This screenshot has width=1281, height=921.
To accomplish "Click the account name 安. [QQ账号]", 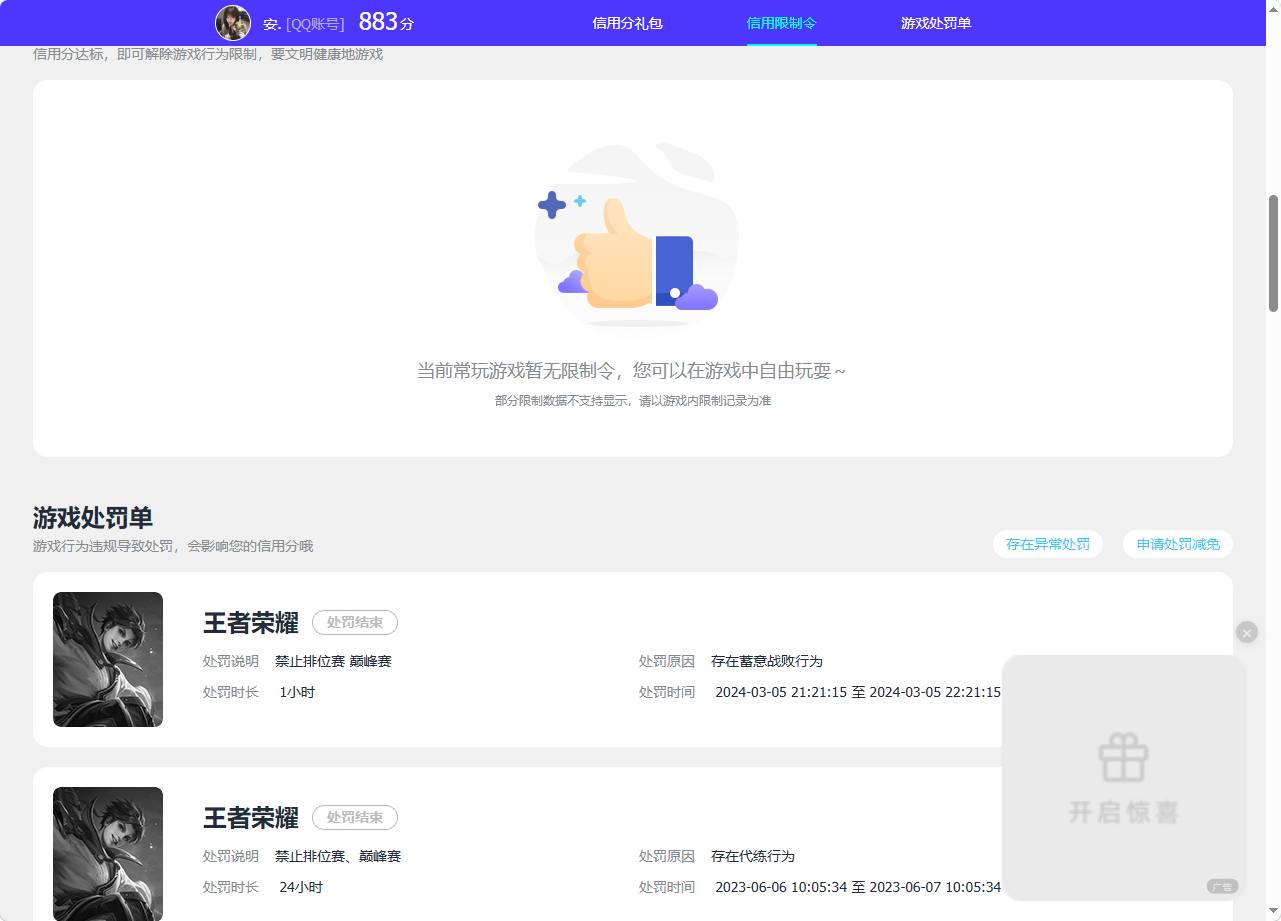I will click(303, 24).
